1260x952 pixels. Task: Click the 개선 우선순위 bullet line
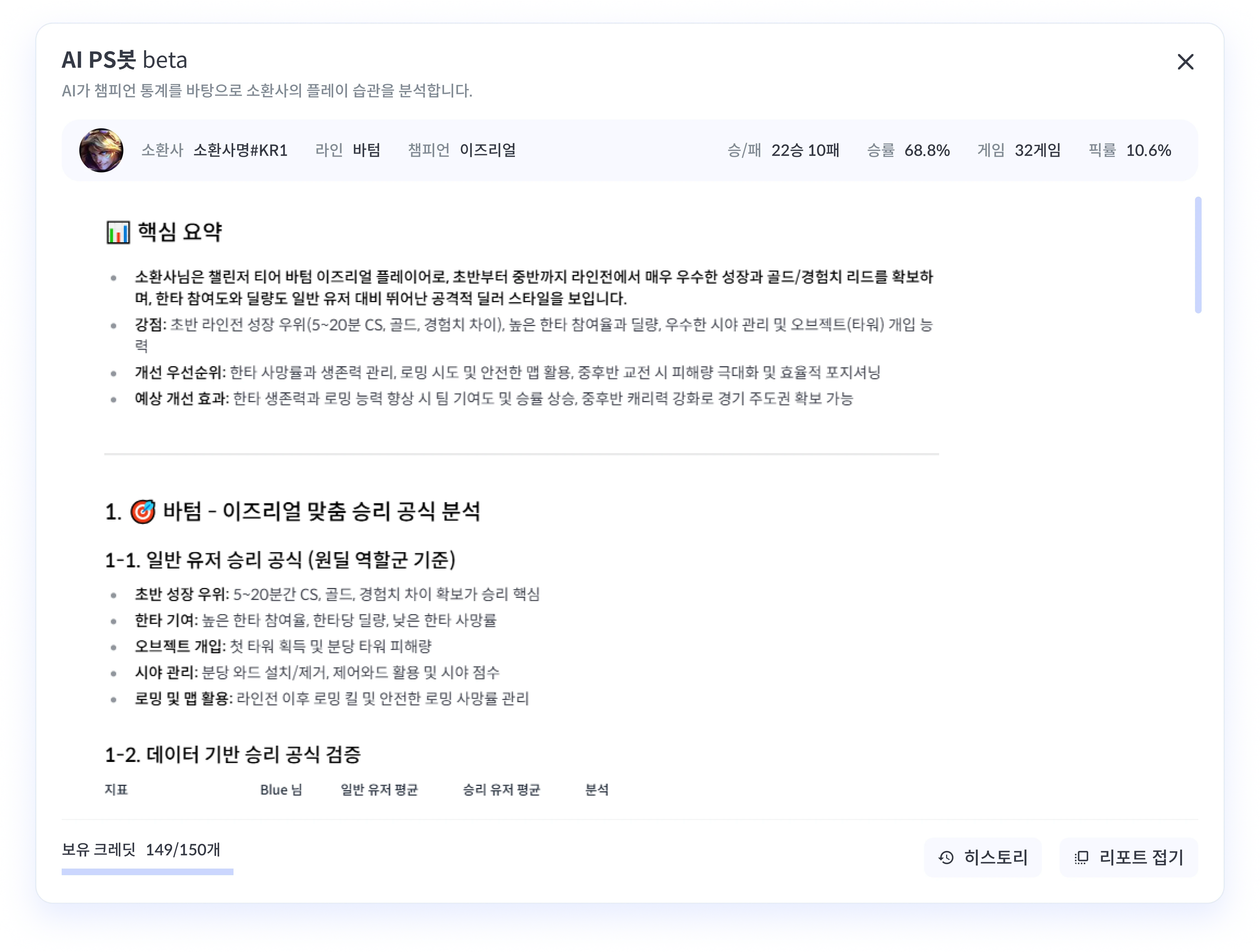click(507, 373)
